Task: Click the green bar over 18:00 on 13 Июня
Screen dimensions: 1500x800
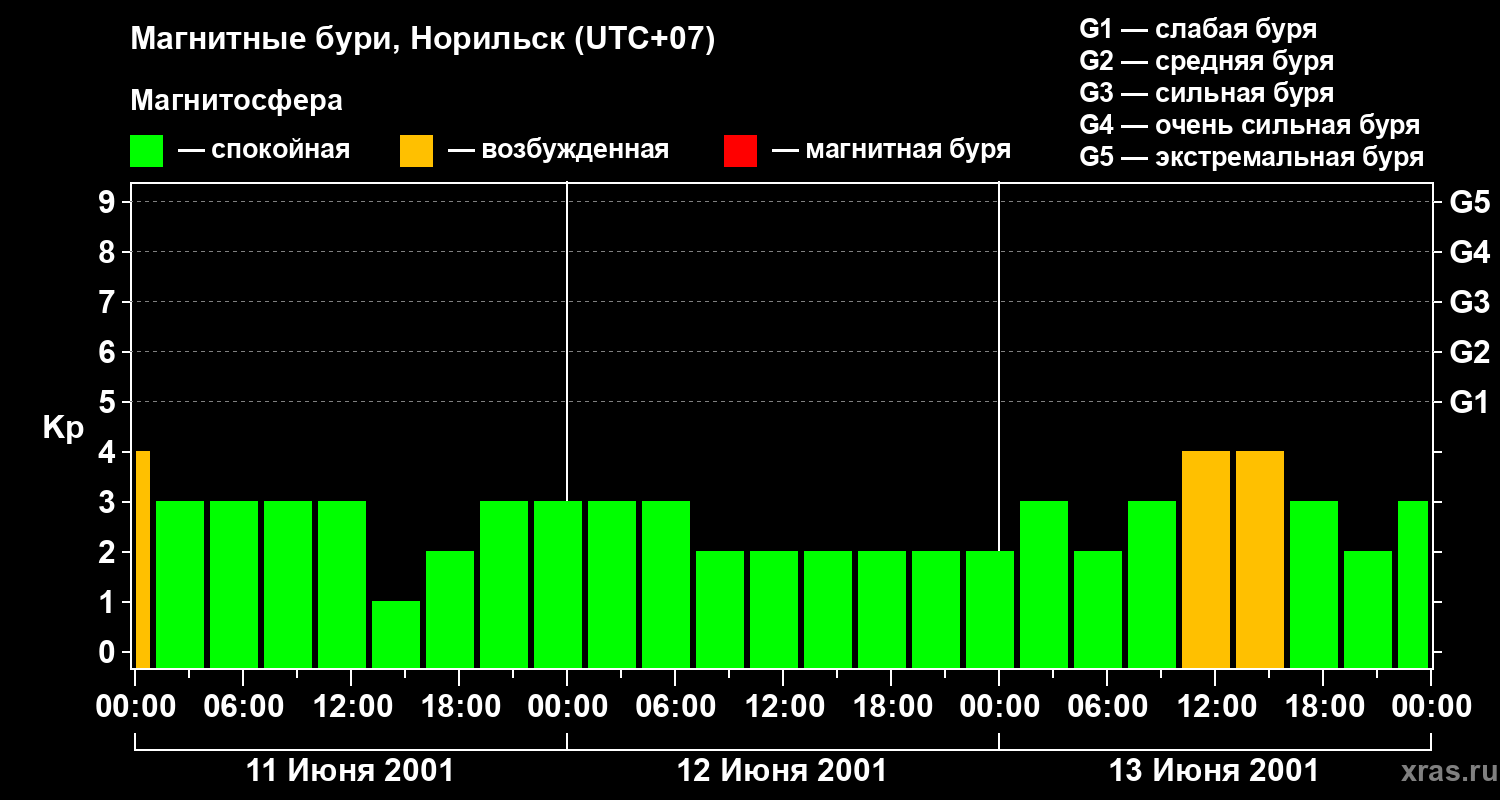Action: point(1314,584)
